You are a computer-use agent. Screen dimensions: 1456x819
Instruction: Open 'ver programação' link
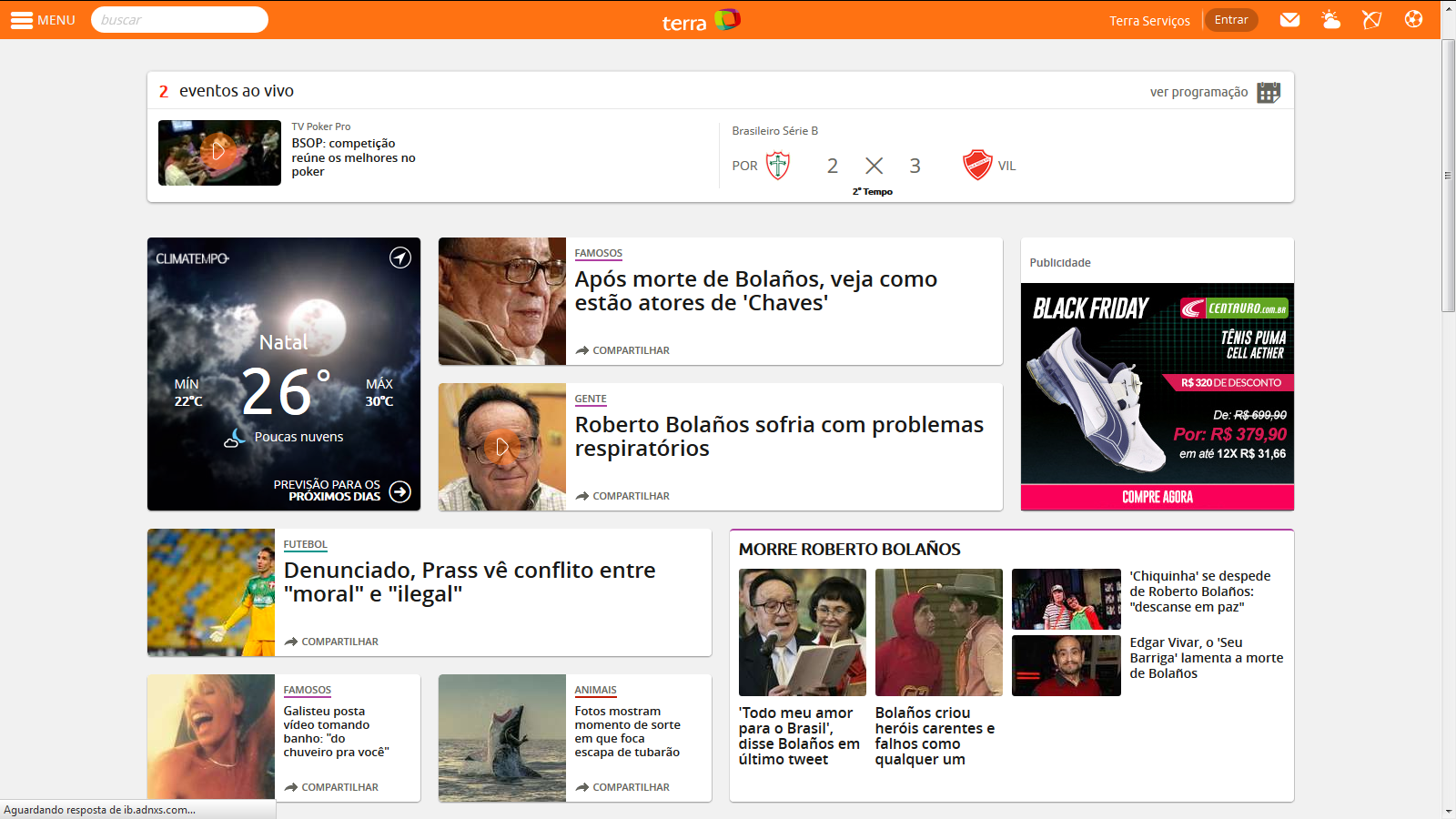[x=1198, y=92]
